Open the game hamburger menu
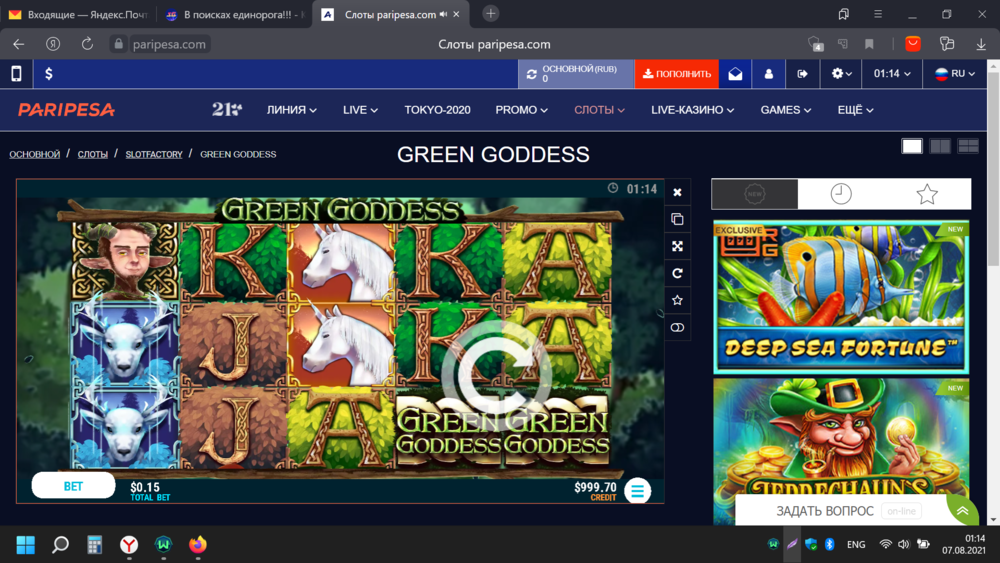 (637, 491)
